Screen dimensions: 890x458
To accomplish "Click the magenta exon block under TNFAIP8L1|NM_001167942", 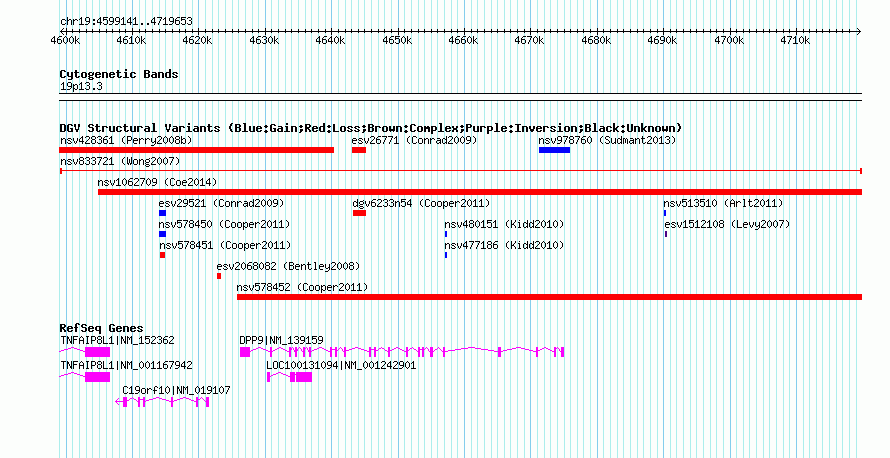I will click(x=97, y=377).
